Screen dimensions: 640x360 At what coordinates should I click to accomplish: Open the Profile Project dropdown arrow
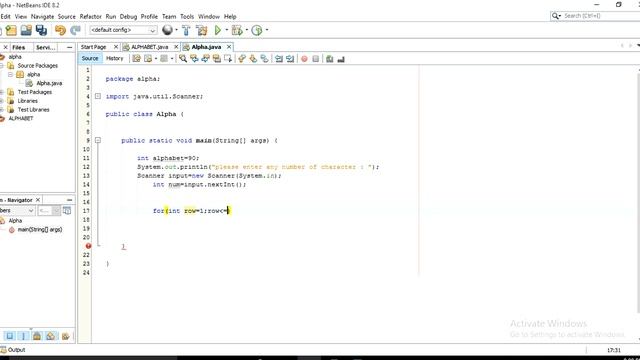click(267, 30)
